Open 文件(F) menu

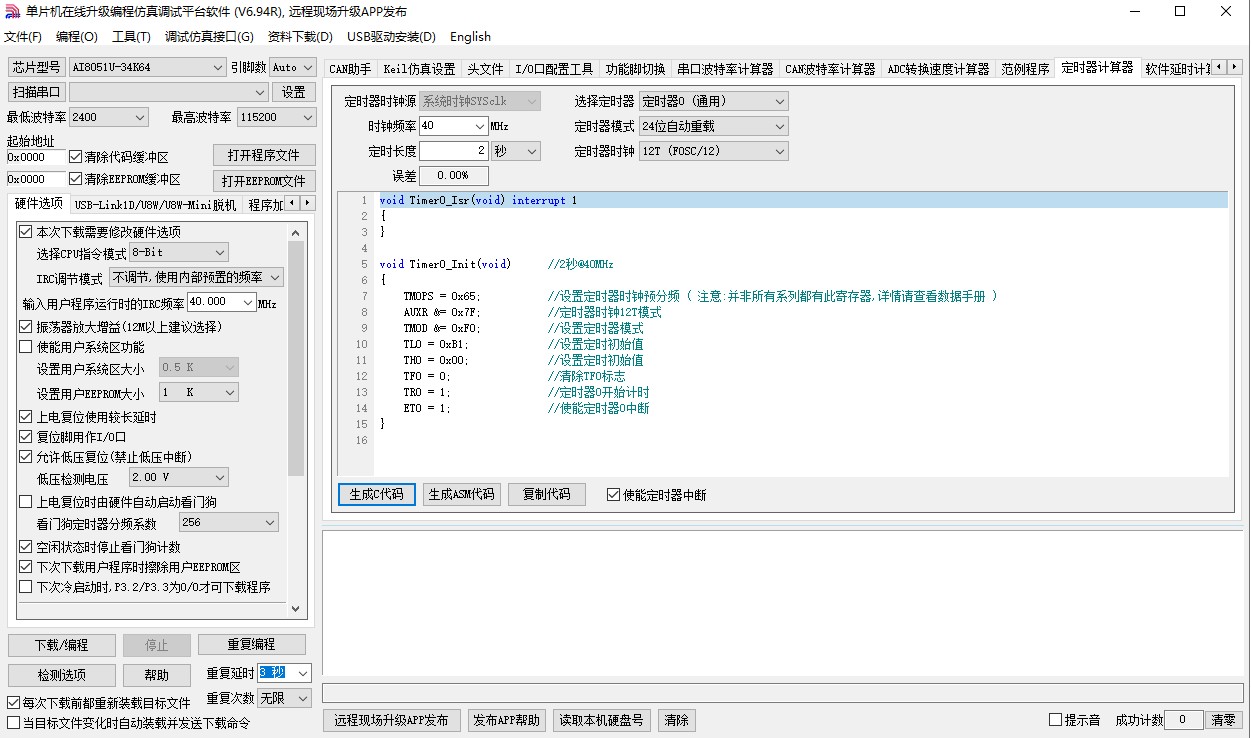click(x=23, y=37)
